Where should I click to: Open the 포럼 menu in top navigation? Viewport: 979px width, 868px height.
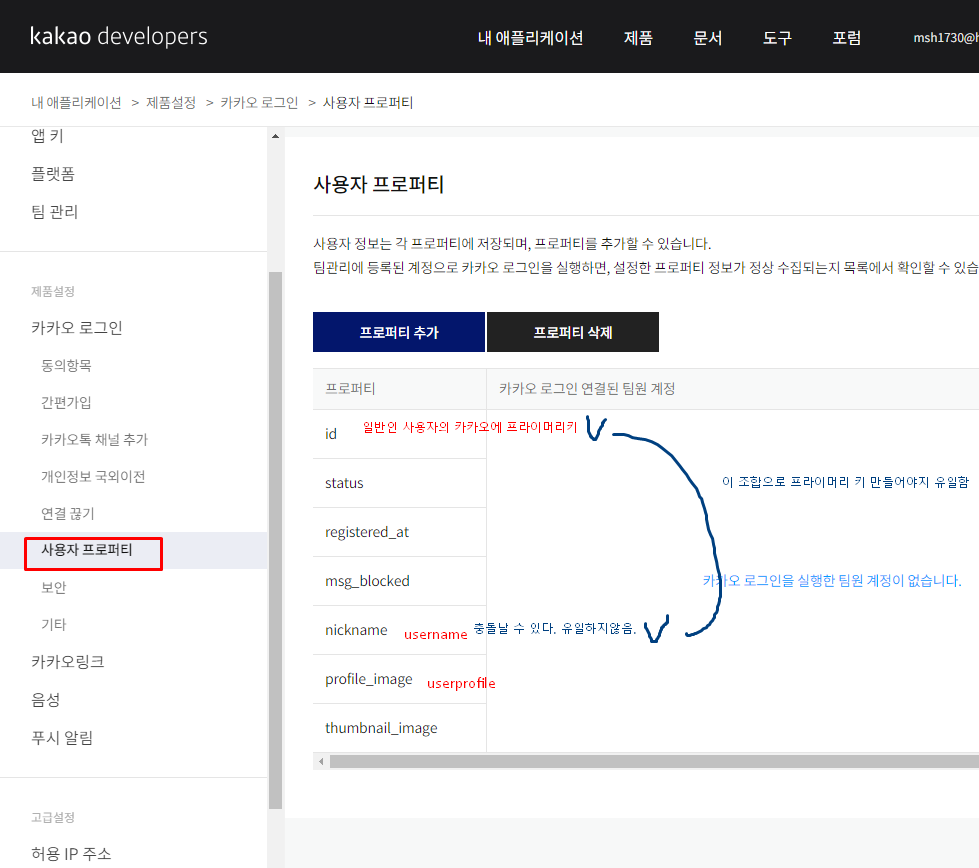[x=847, y=37]
